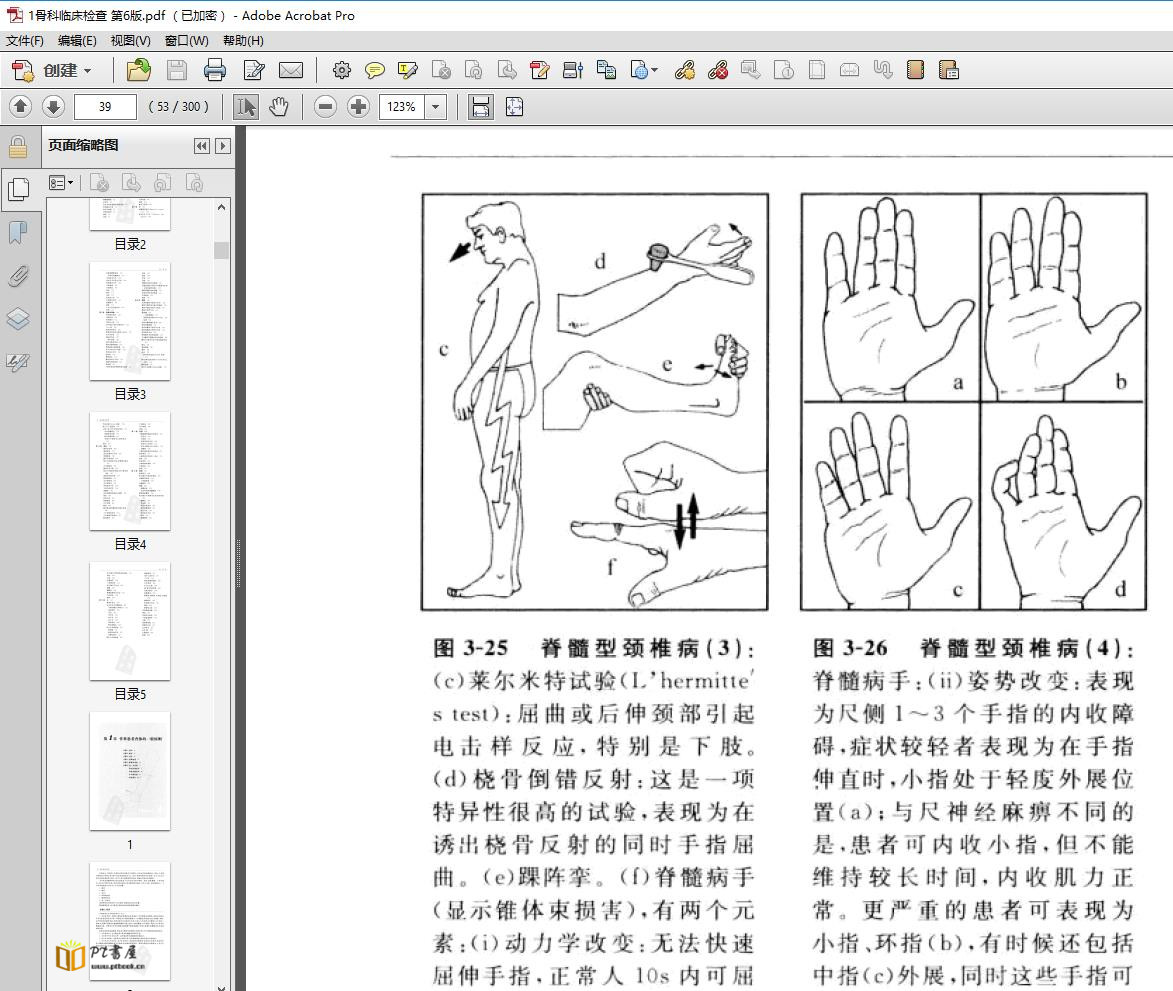This screenshot has height=991, width=1173.
Task: Click the Edit document pencil icon
Action: pyautogui.click(x=254, y=70)
